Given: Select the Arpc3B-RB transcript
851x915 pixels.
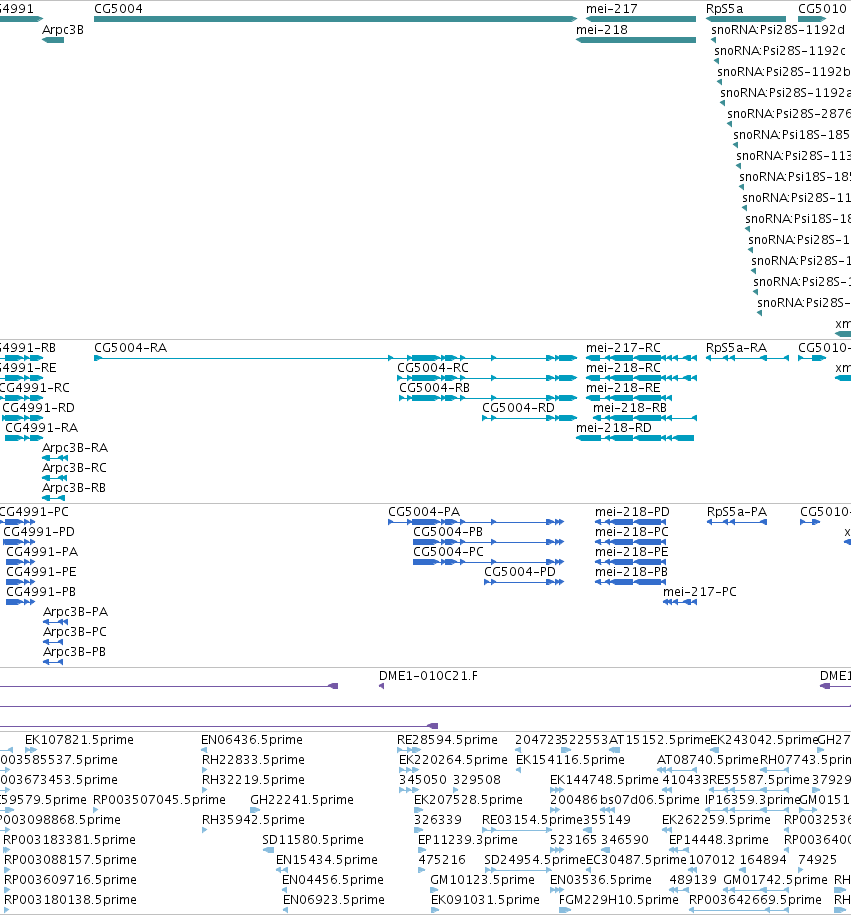Looking at the screenshot, I should [x=74, y=487].
